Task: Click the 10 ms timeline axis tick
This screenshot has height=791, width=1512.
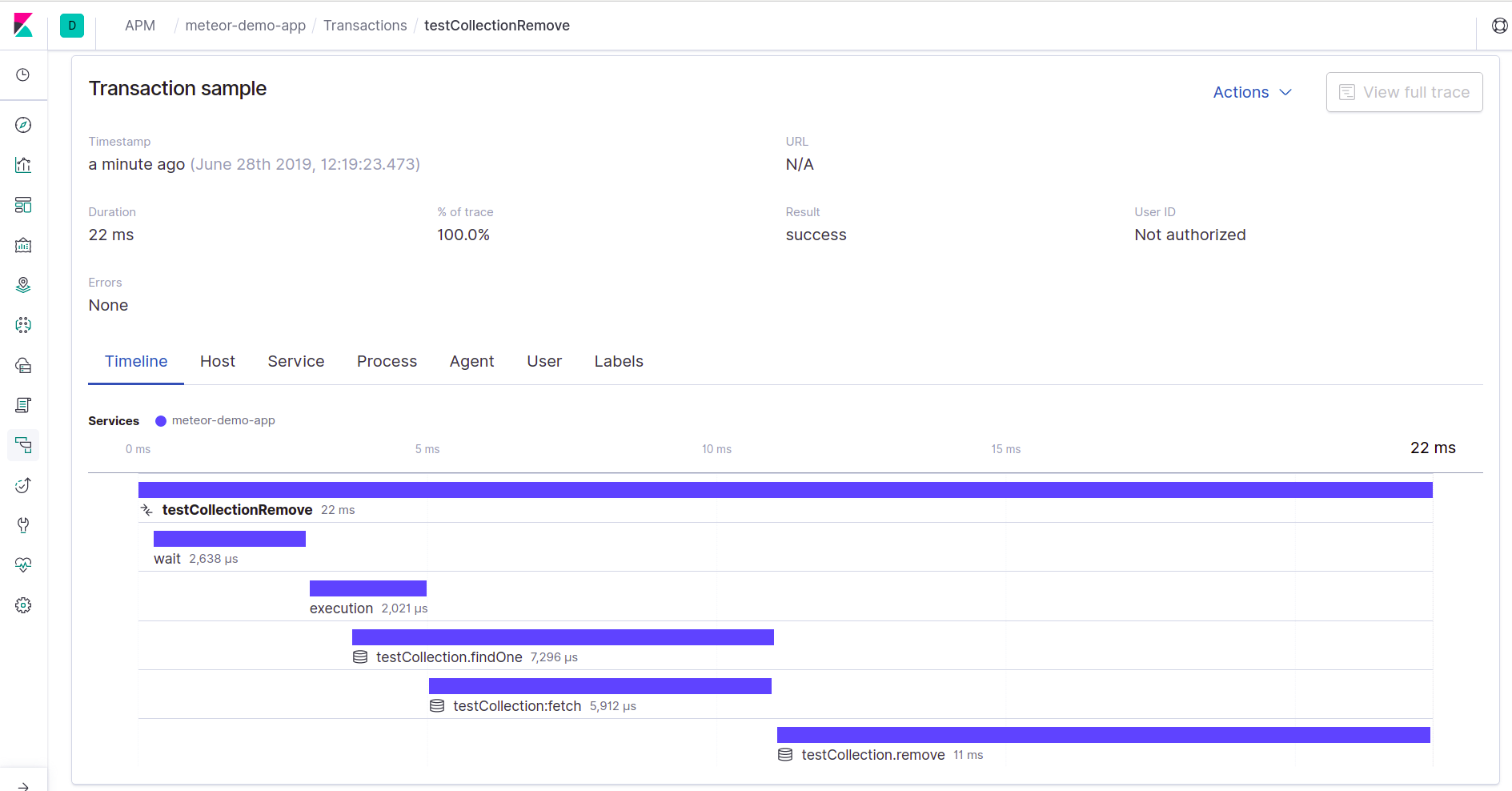Action: pos(716,449)
